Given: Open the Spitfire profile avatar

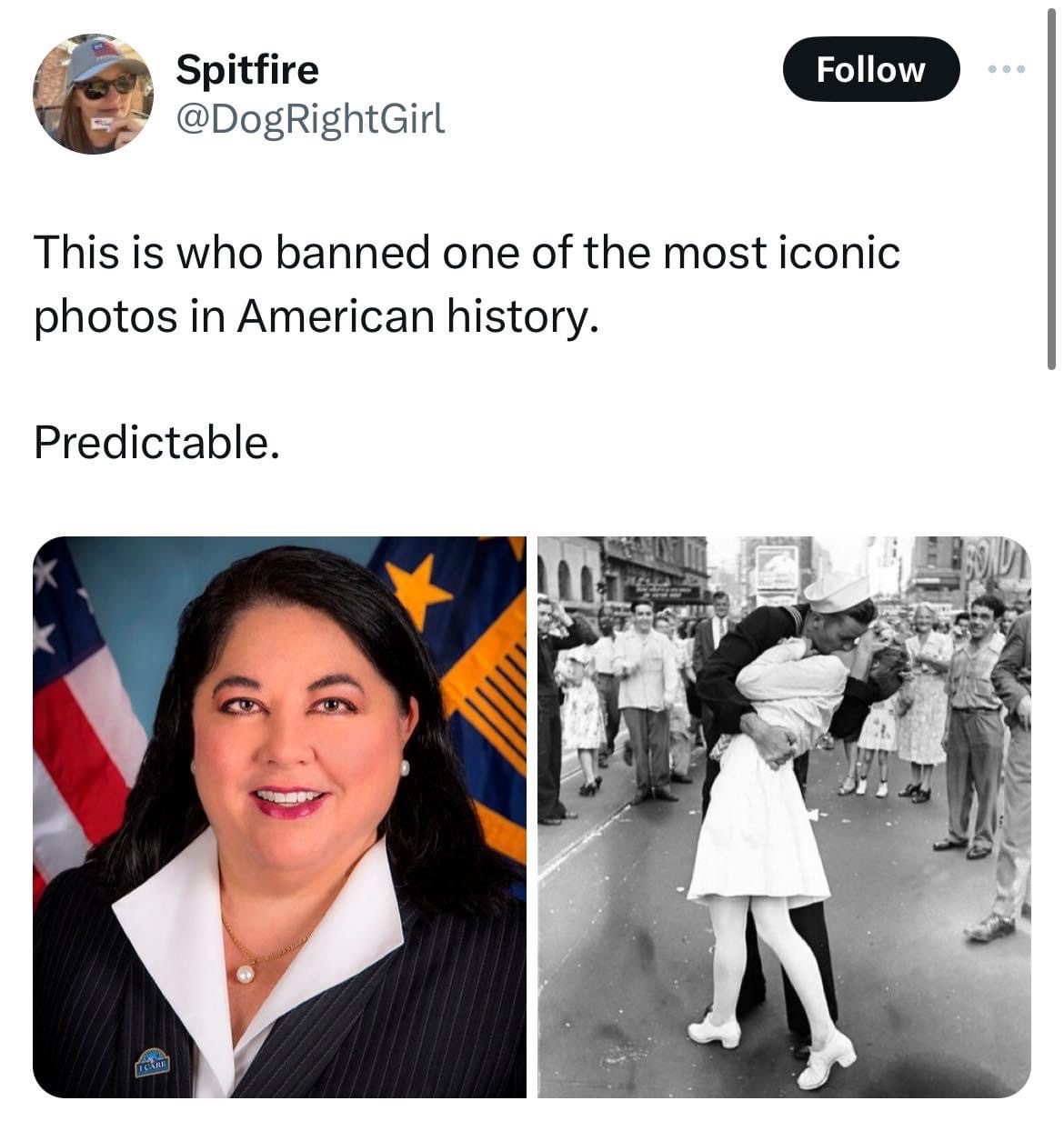Looking at the screenshot, I should click(x=93, y=94).
